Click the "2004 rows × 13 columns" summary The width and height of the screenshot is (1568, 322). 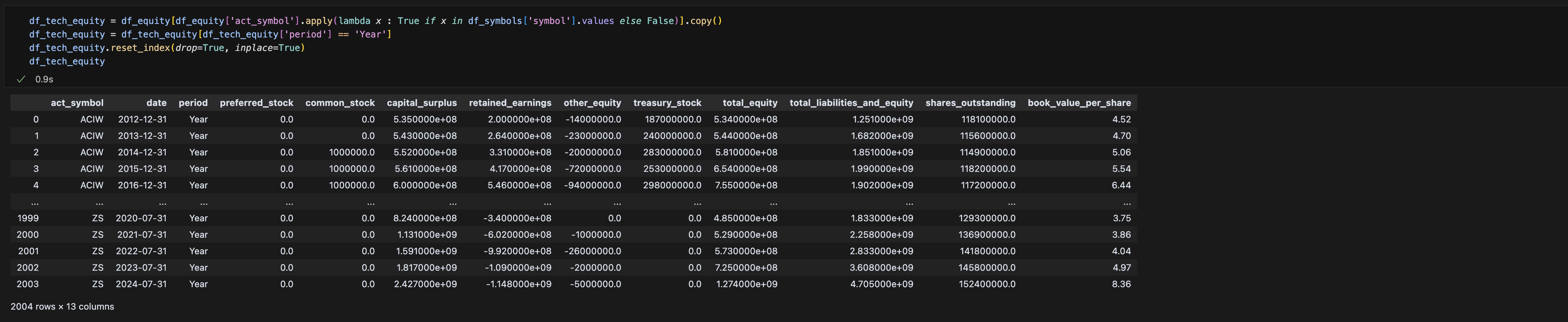pos(62,306)
